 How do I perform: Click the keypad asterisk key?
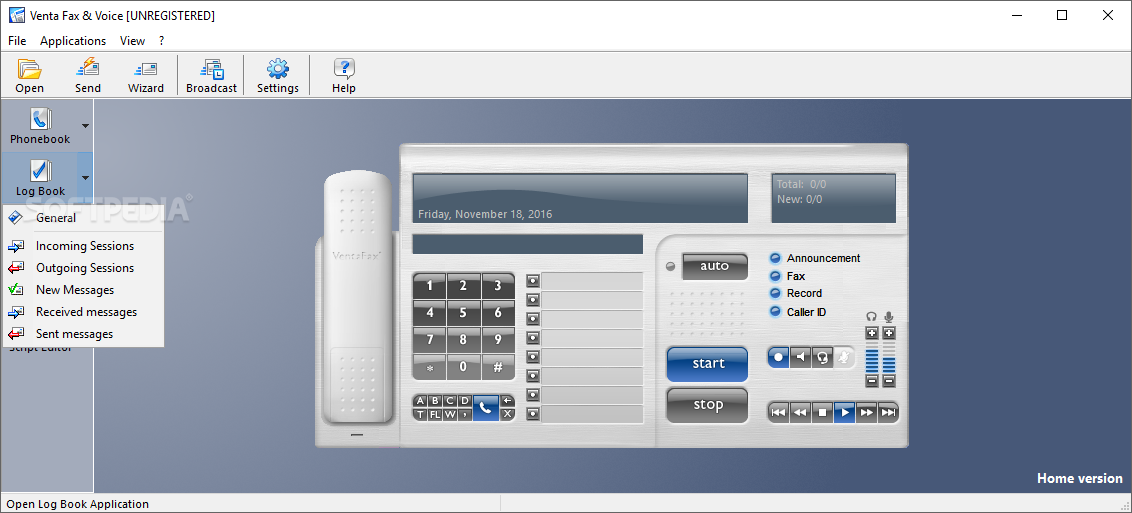(x=430, y=367)
